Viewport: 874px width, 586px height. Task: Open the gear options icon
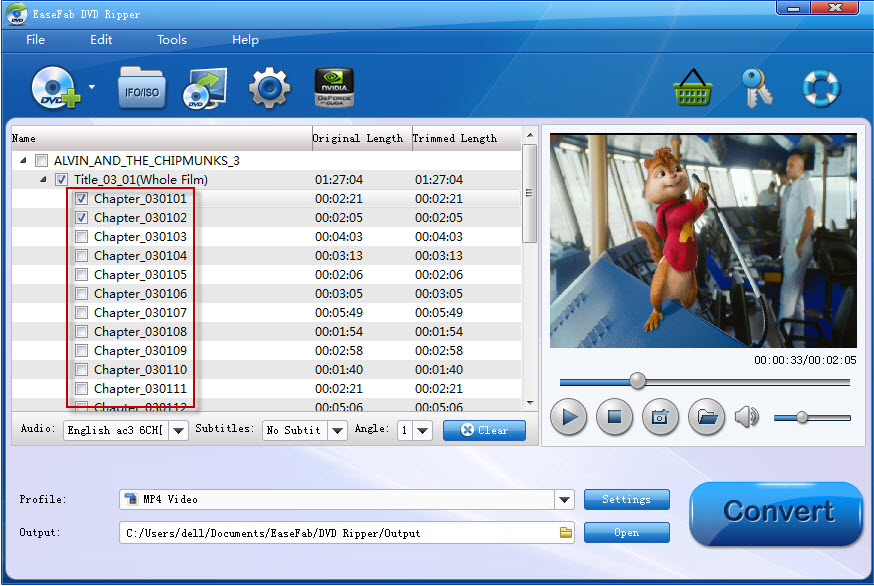(x=269, y=88)
